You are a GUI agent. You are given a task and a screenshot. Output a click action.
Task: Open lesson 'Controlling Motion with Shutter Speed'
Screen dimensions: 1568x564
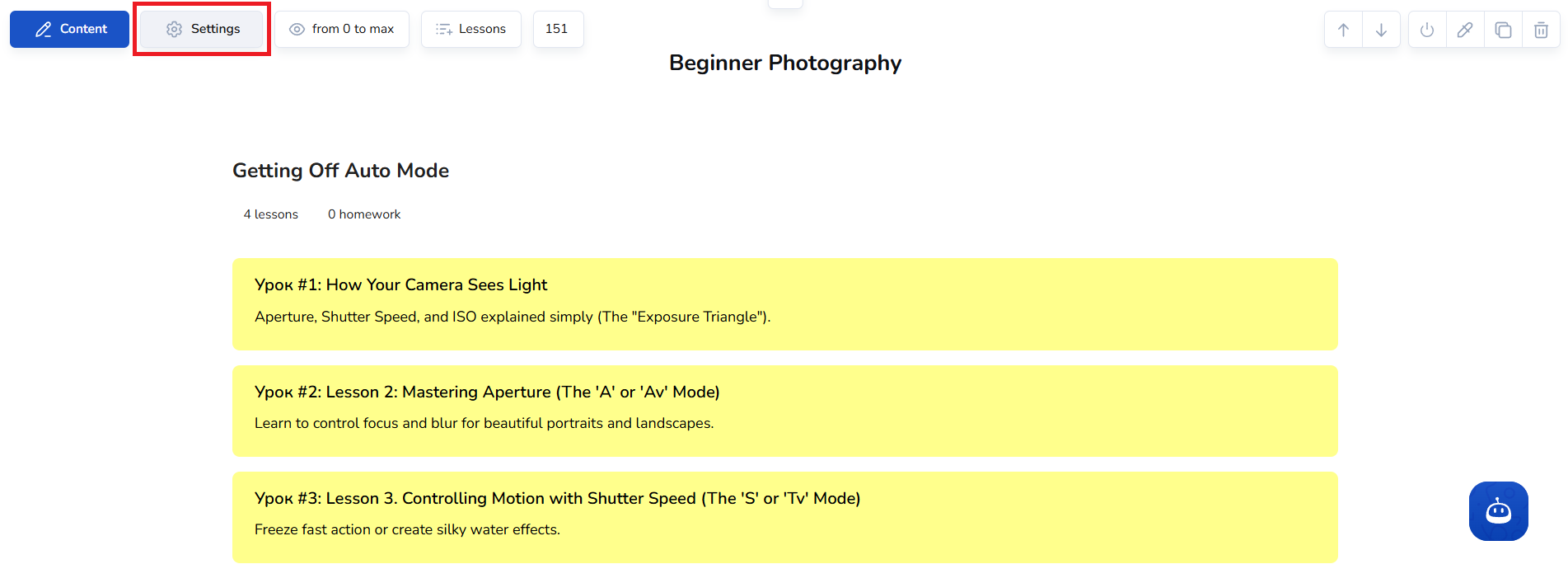(784, 517)
